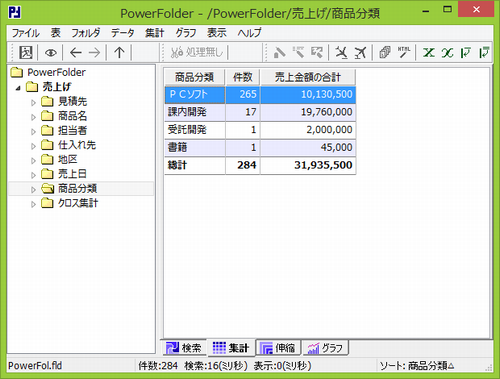Select the 売上げ folder label
This screenshot has height=379, width=500.
pyautogui.click(x=57, y=87)
